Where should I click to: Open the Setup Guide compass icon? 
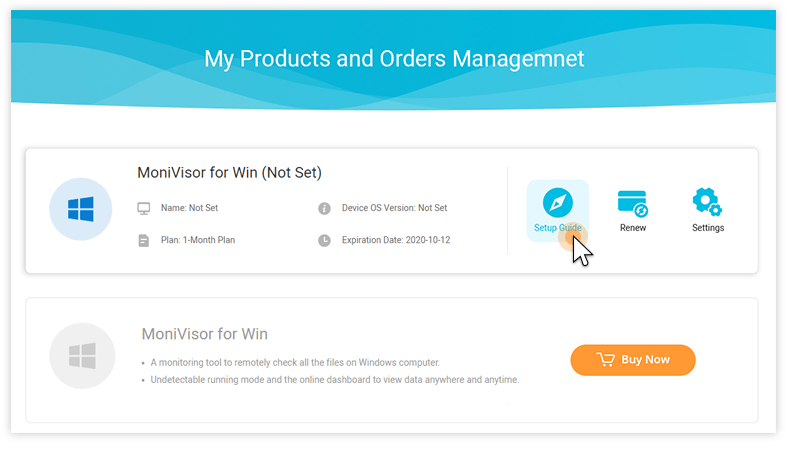point(557,203)
